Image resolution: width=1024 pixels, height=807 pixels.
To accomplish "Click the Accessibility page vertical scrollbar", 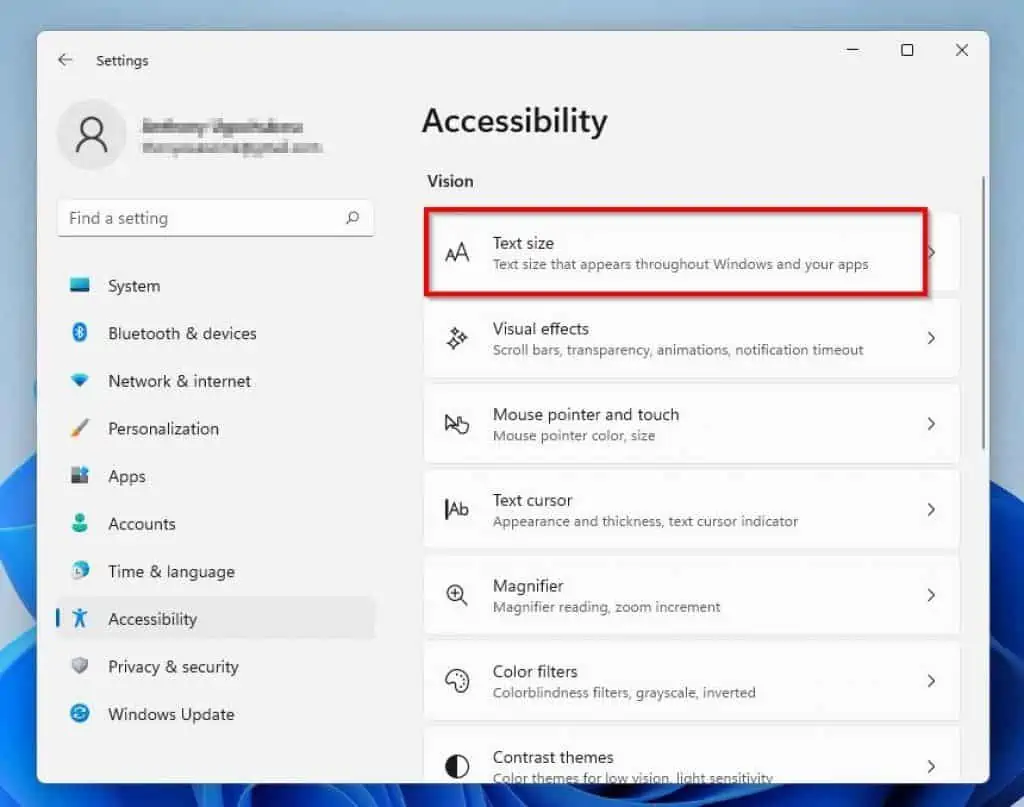I will 983,312.
